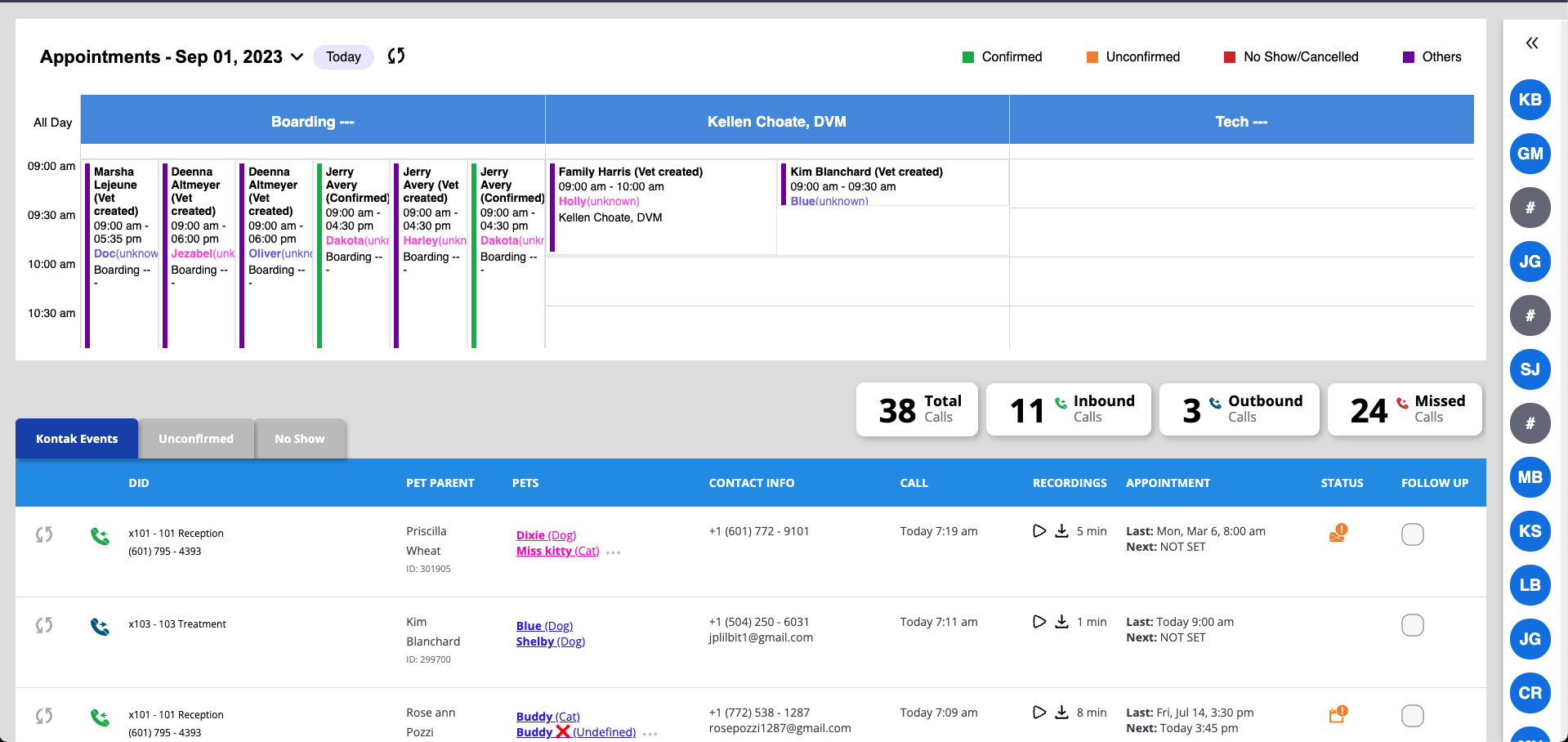Download the Kim Blanchard call recording
1568x742 pixels.
(x=1061, y=622)
